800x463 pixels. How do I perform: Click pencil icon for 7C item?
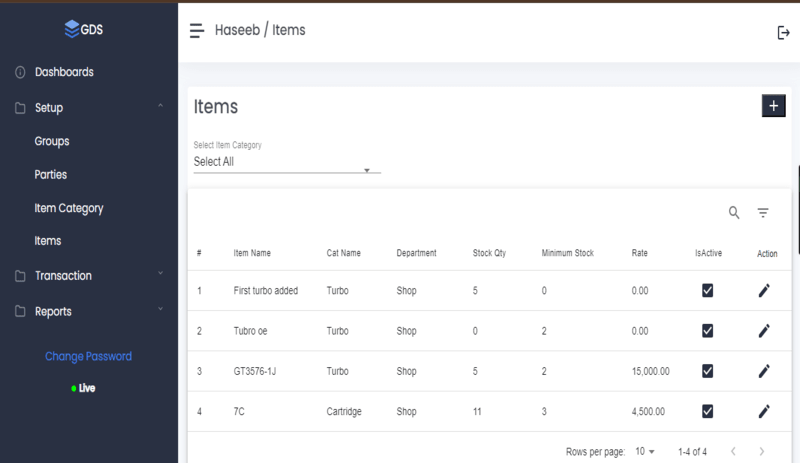click(764, 411)
